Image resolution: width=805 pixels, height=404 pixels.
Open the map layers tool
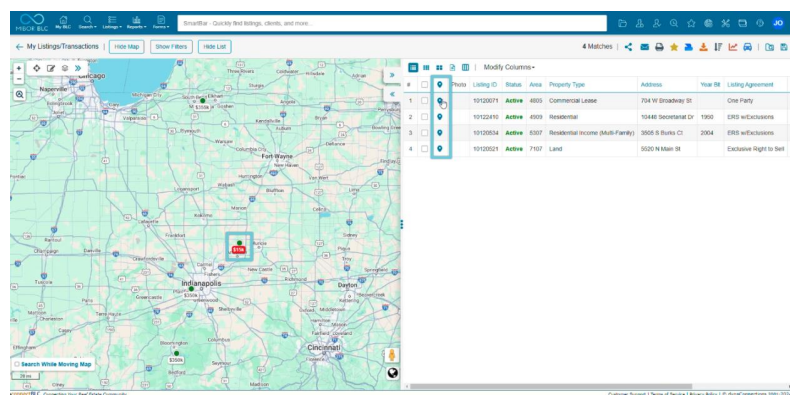pyautogui.click(x=65, y=68)
